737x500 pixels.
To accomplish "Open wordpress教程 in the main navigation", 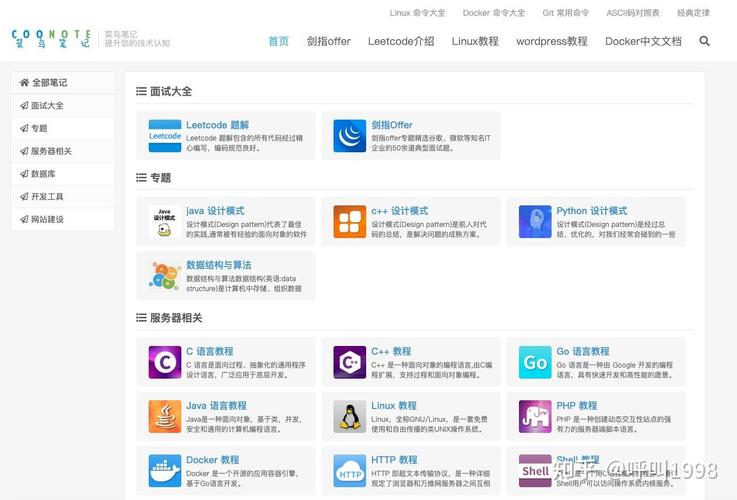I will point(552,41).
